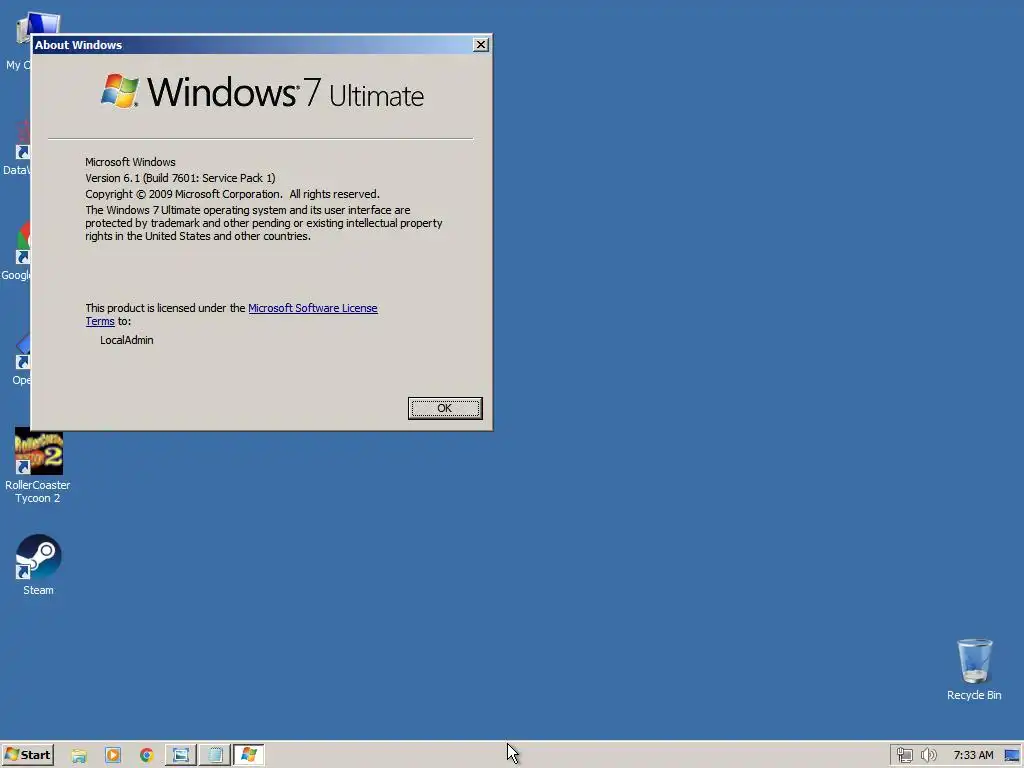
Task: Click the notepad-like taskbar button
Action: pyautogui.click(x=214, y=755)
